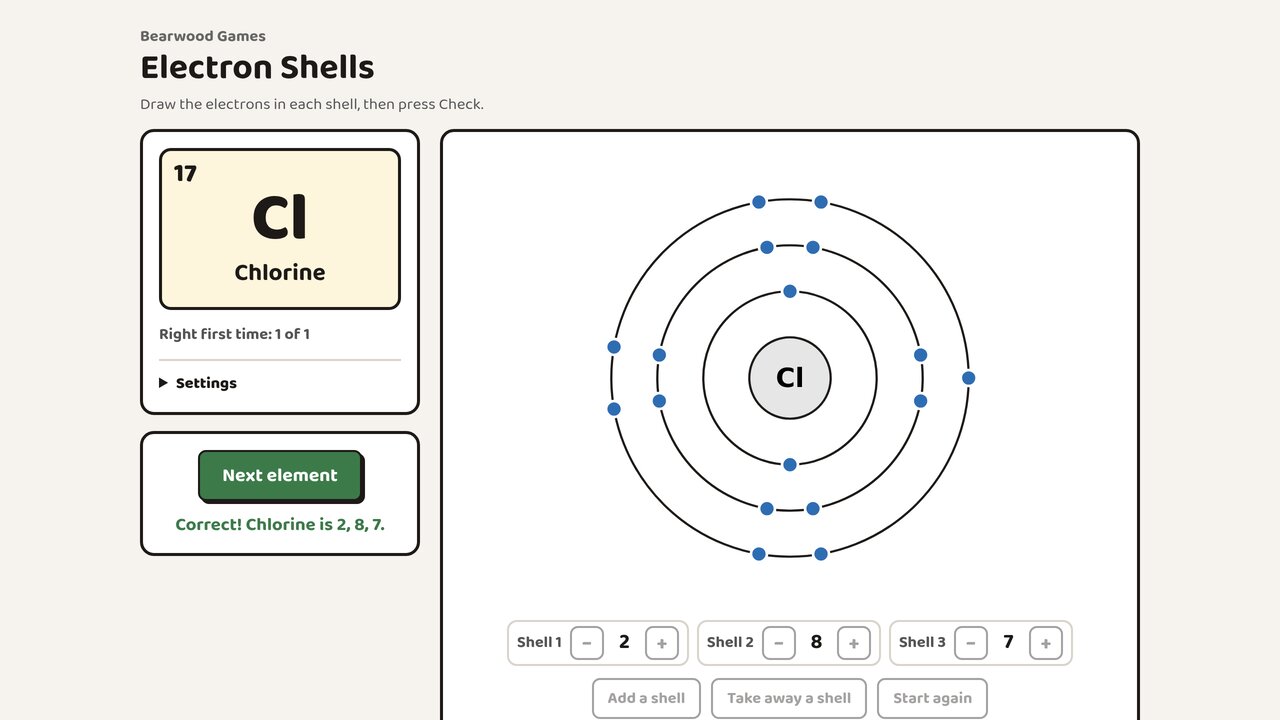This screenshot has width=1280, height=720.
Task: Click the "Right first time: 1 of 1" score
Action: coord(234,334)
